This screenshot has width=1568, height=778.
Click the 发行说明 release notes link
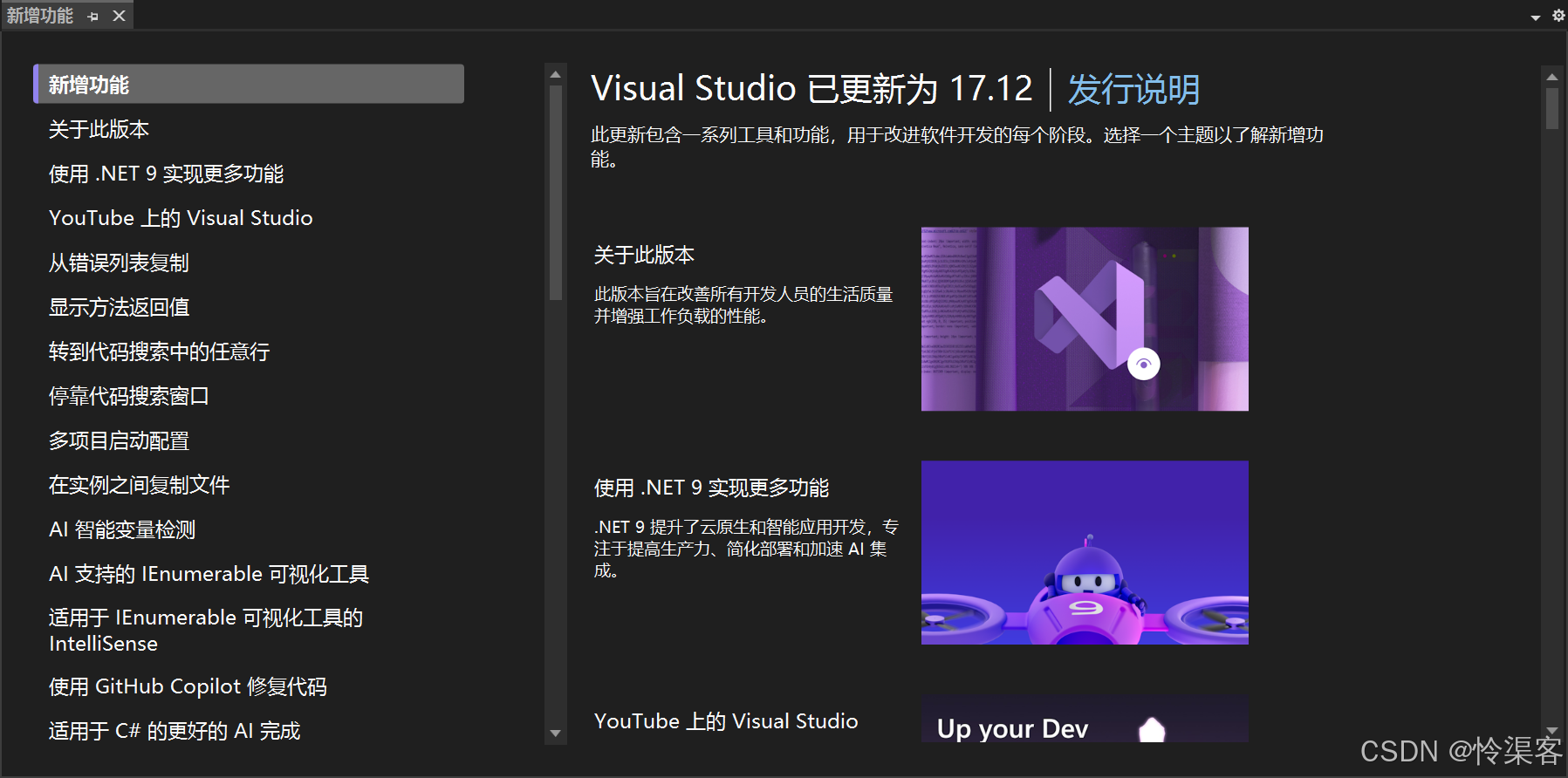(1133, 89)
